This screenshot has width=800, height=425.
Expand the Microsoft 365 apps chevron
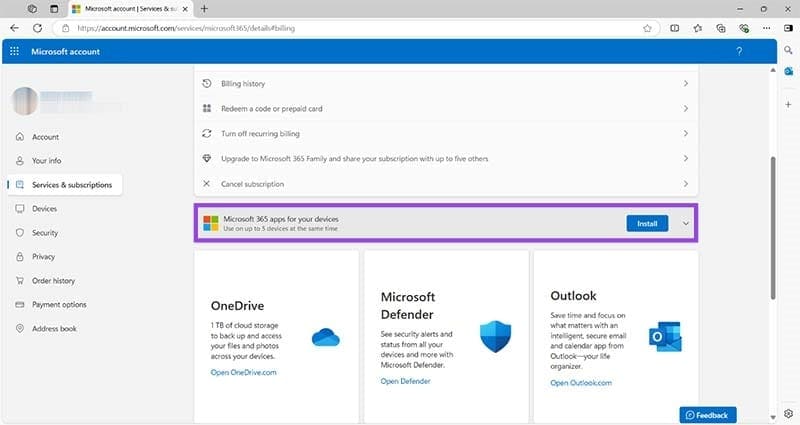686,223
